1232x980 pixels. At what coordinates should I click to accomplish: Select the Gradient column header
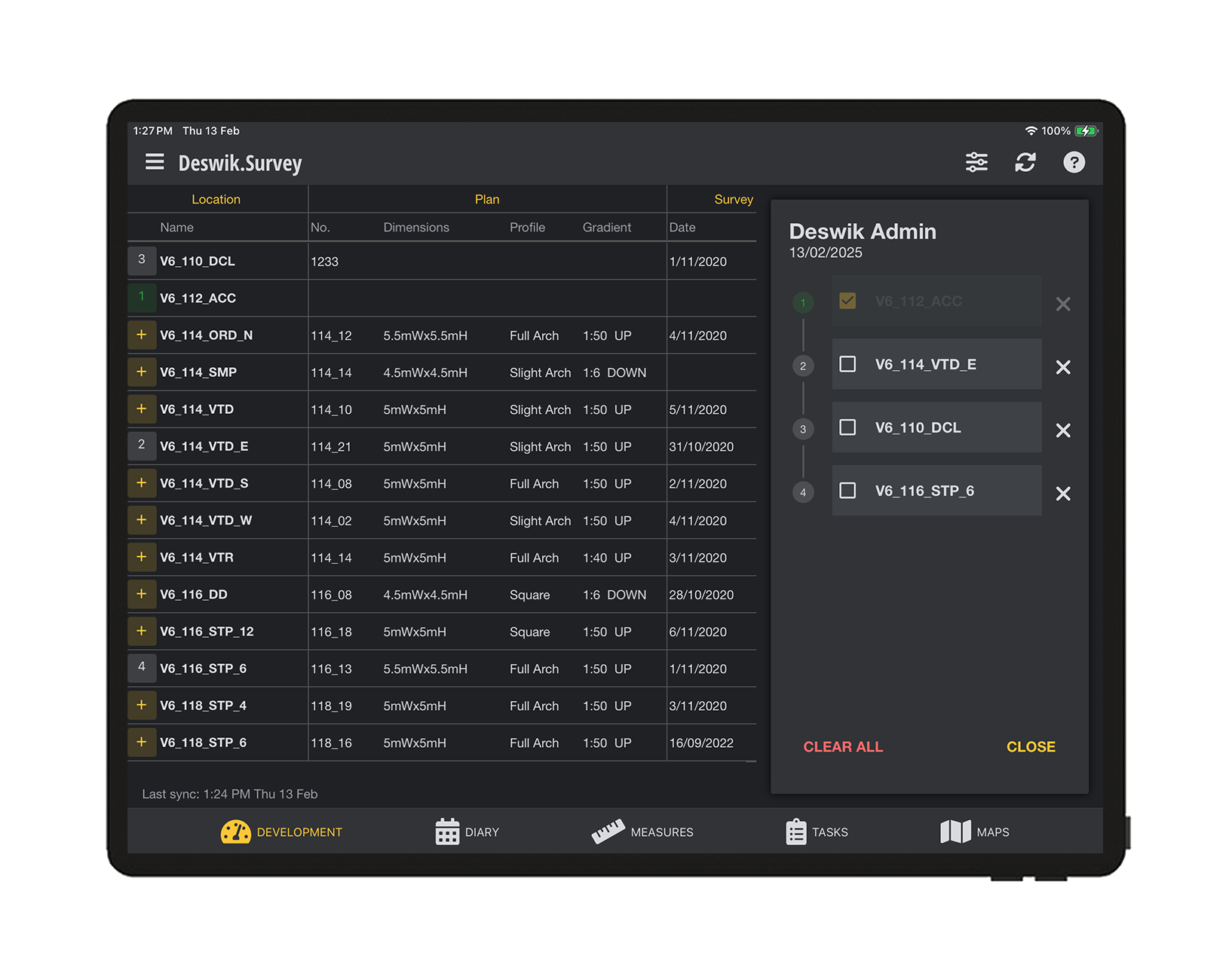pos(607,227)
